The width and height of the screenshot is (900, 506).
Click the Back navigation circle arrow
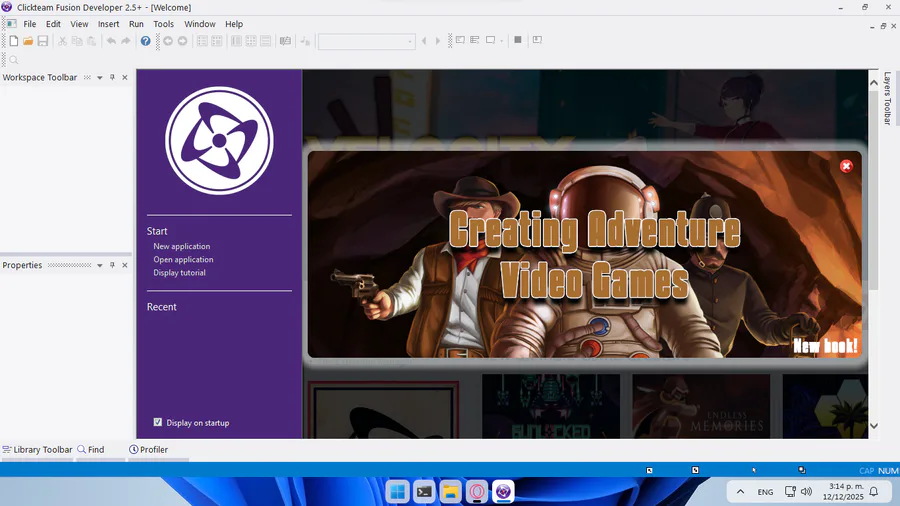[168, 41]
